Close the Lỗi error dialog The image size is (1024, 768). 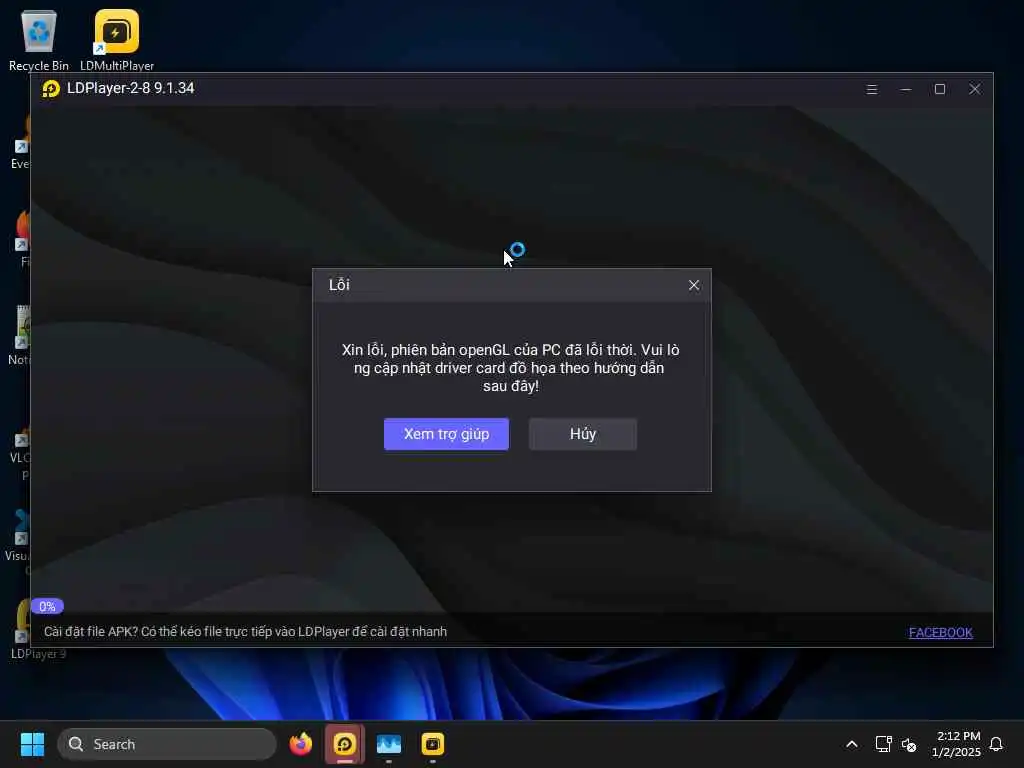point(694,285)
